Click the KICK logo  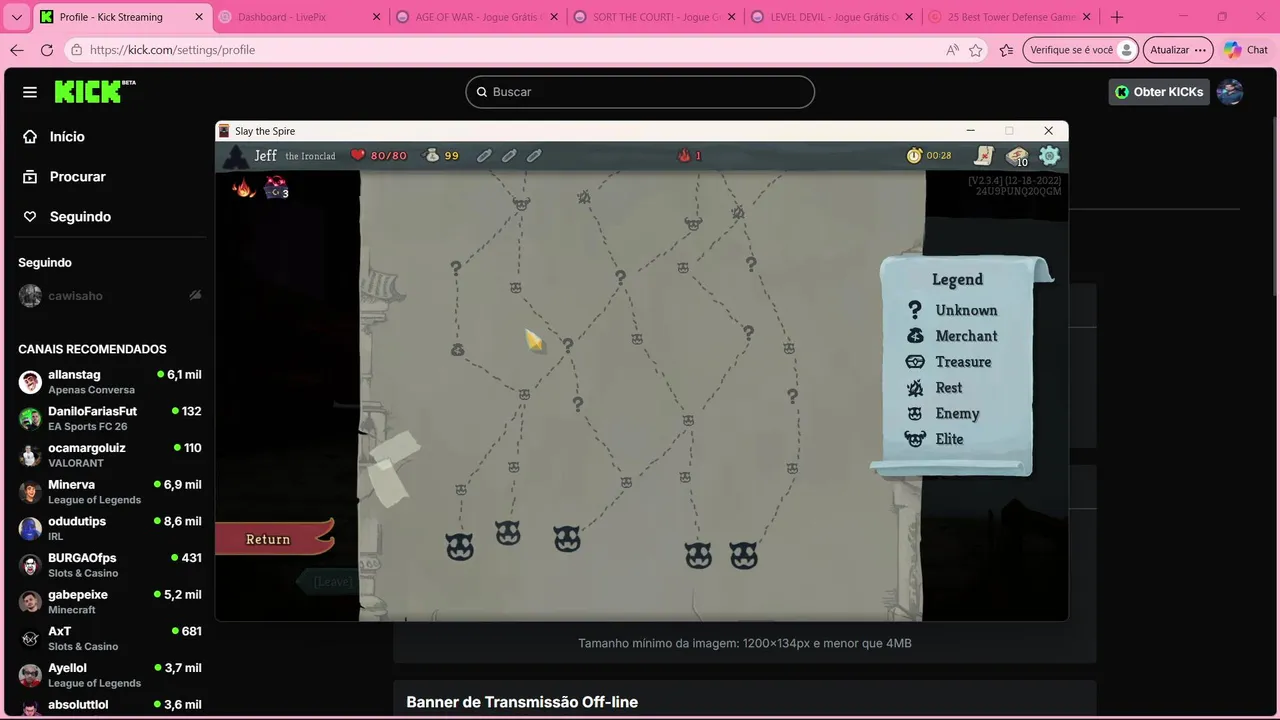pyautogui.click(x=94, y=91)
